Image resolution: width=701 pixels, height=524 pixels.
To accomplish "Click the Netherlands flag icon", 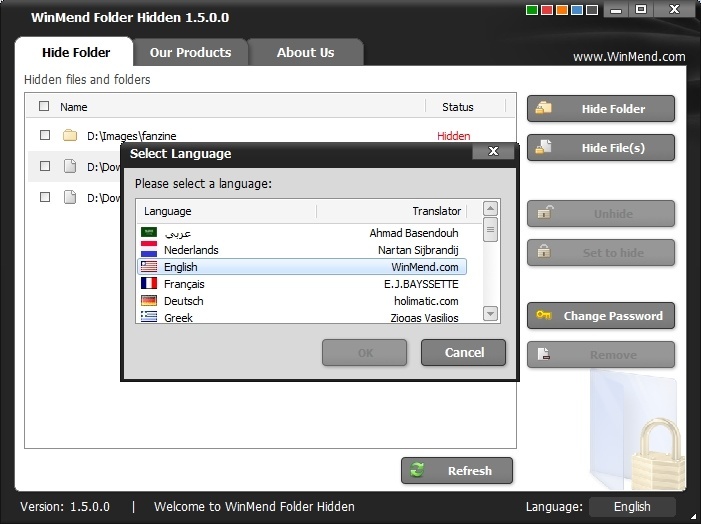I will tap(149, 249).
